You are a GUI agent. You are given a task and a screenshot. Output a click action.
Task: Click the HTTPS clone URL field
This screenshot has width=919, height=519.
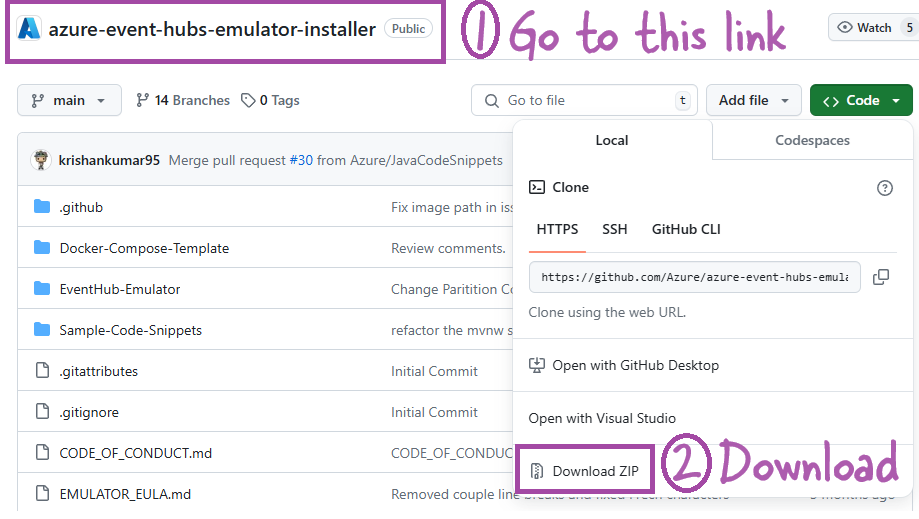click(695, 277)
